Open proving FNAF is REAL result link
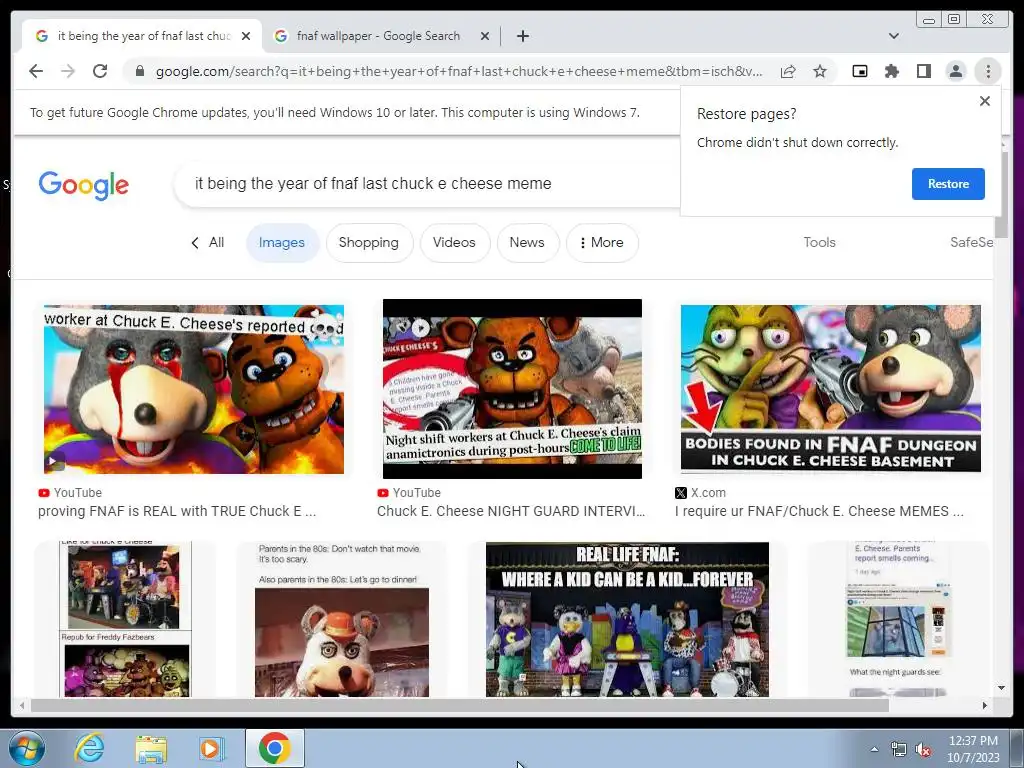Viewport: 1024px width, 768px height. 177,511
